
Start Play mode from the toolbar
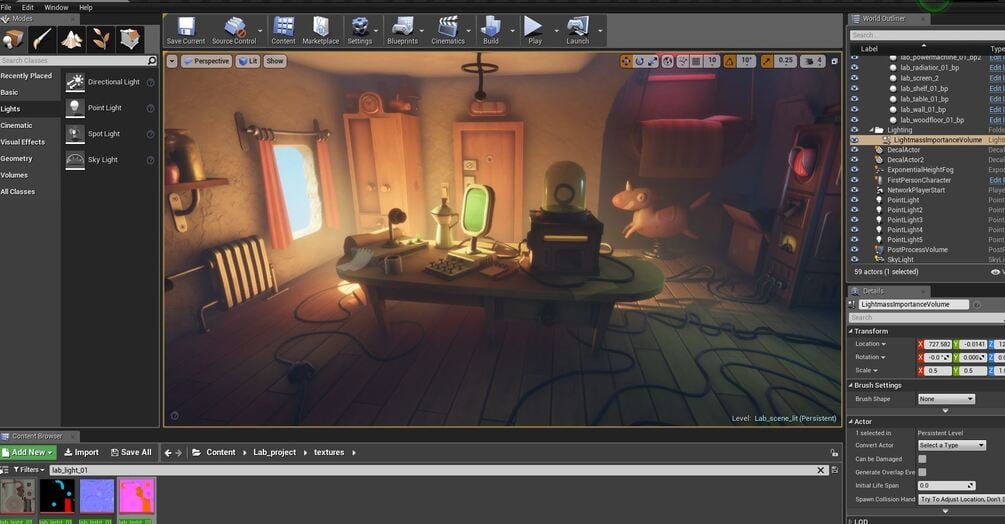point(535,31)
